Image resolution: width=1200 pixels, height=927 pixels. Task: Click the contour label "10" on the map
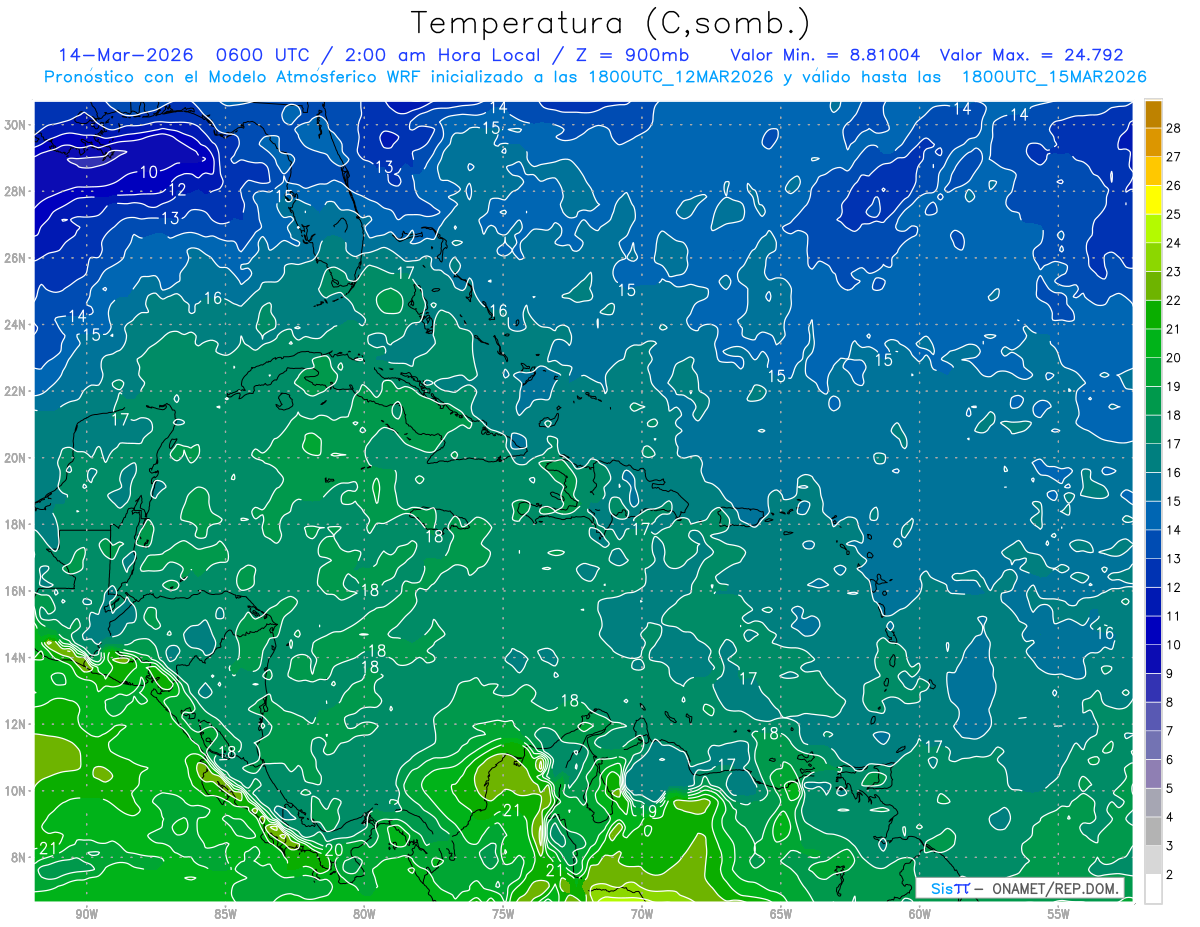point(148,172)
